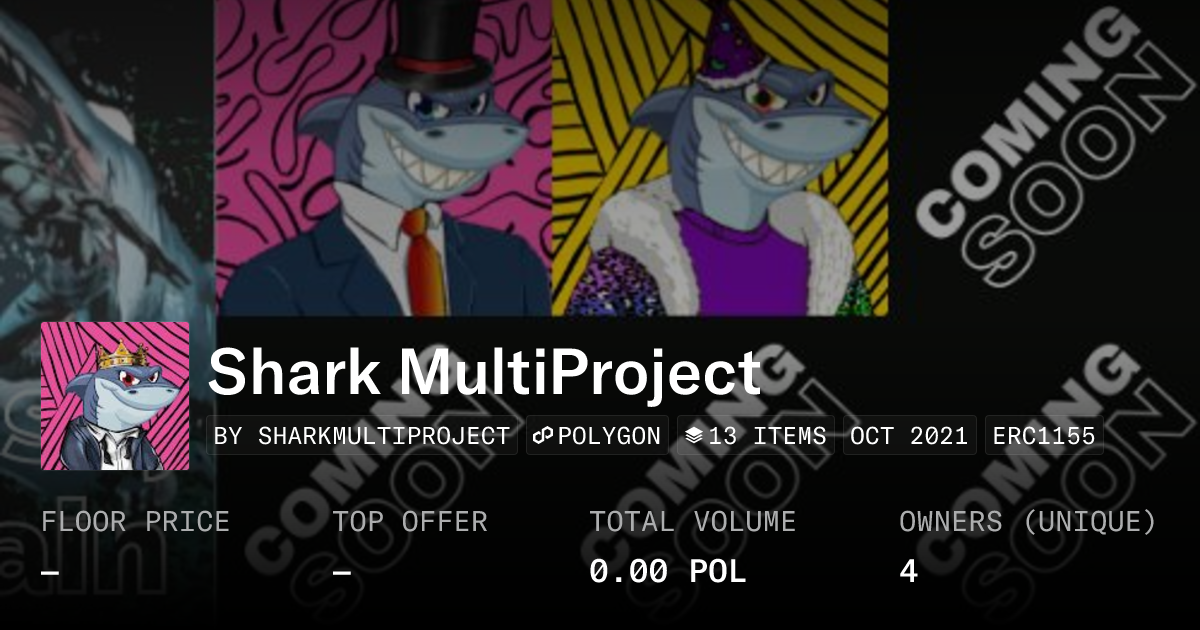The height and width of the screenshot is (630, 1200).
Task: Click the stacked layers items icon
Action: 694,436
